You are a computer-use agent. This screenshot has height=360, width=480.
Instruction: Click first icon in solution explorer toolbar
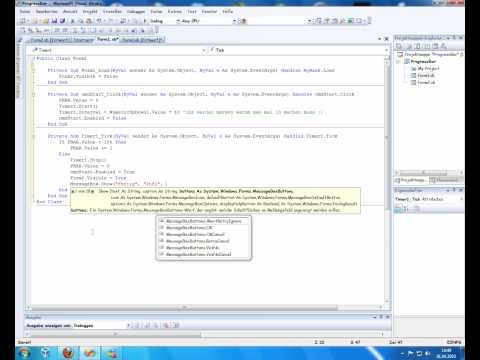pos(400,46)
